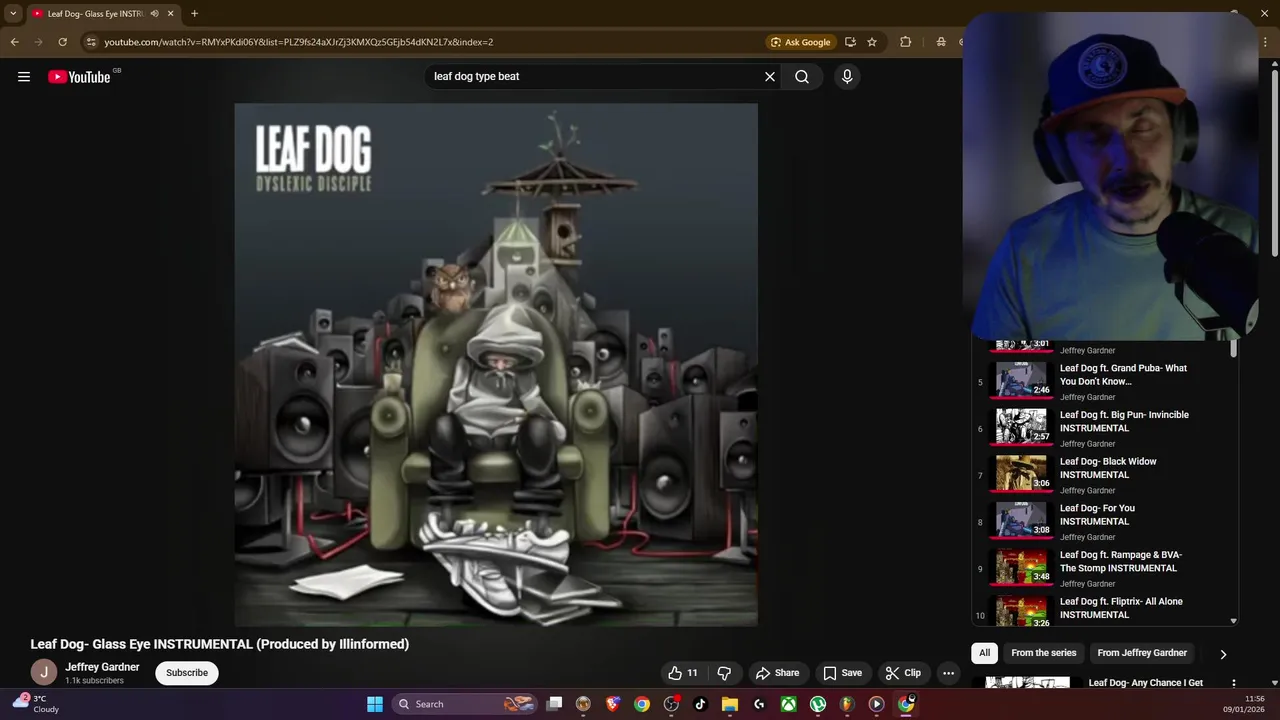This screenshot has height=720, width=1280.
Task: Launch Brave browser from the taskbar
Action: pos(612,704)
